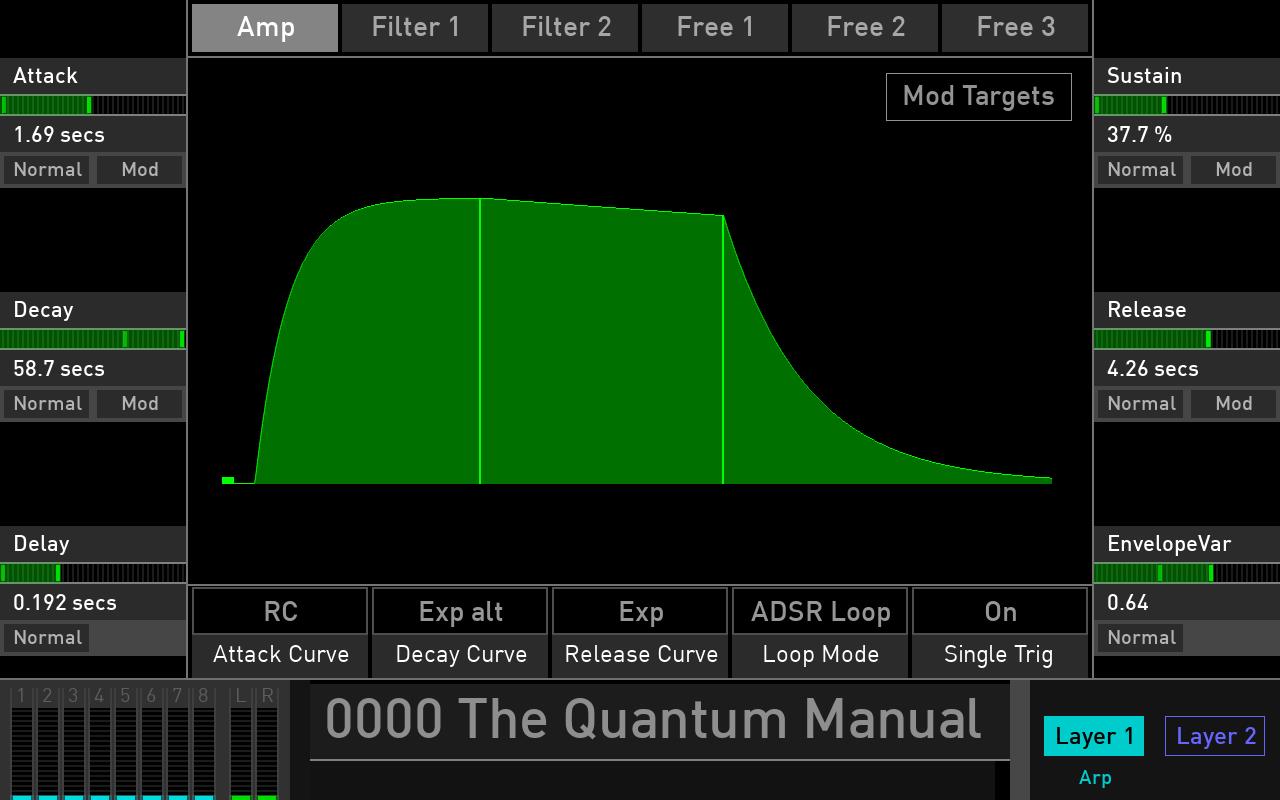Open the Free 1 envelope tab

(x=714, y=27)
